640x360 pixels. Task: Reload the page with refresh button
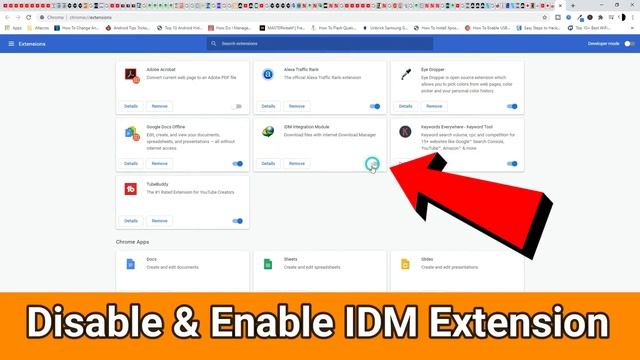pyautogui.click(x=29, y=18)
